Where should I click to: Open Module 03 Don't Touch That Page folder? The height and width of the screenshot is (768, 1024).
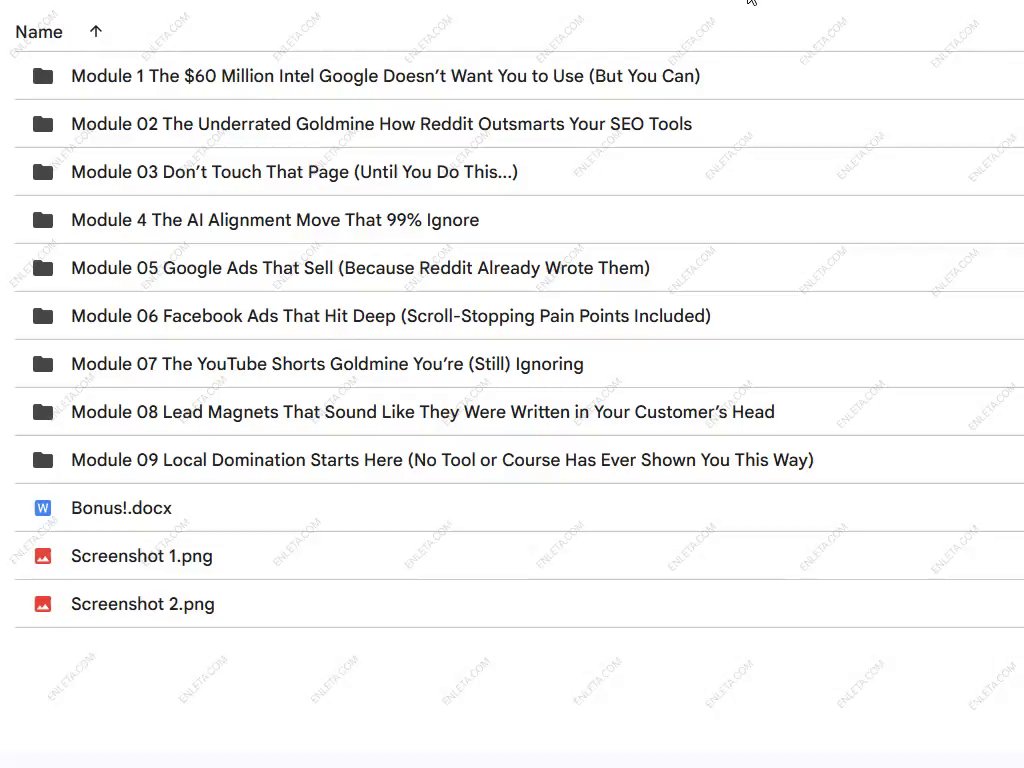294,172
